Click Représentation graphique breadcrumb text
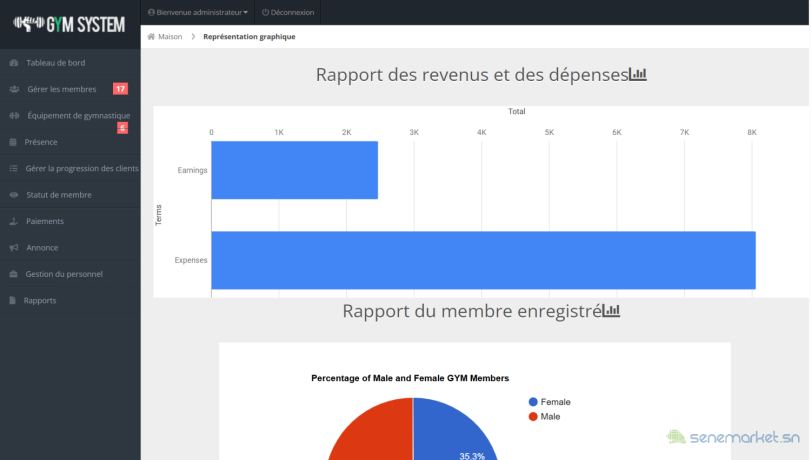 (249, 36)
